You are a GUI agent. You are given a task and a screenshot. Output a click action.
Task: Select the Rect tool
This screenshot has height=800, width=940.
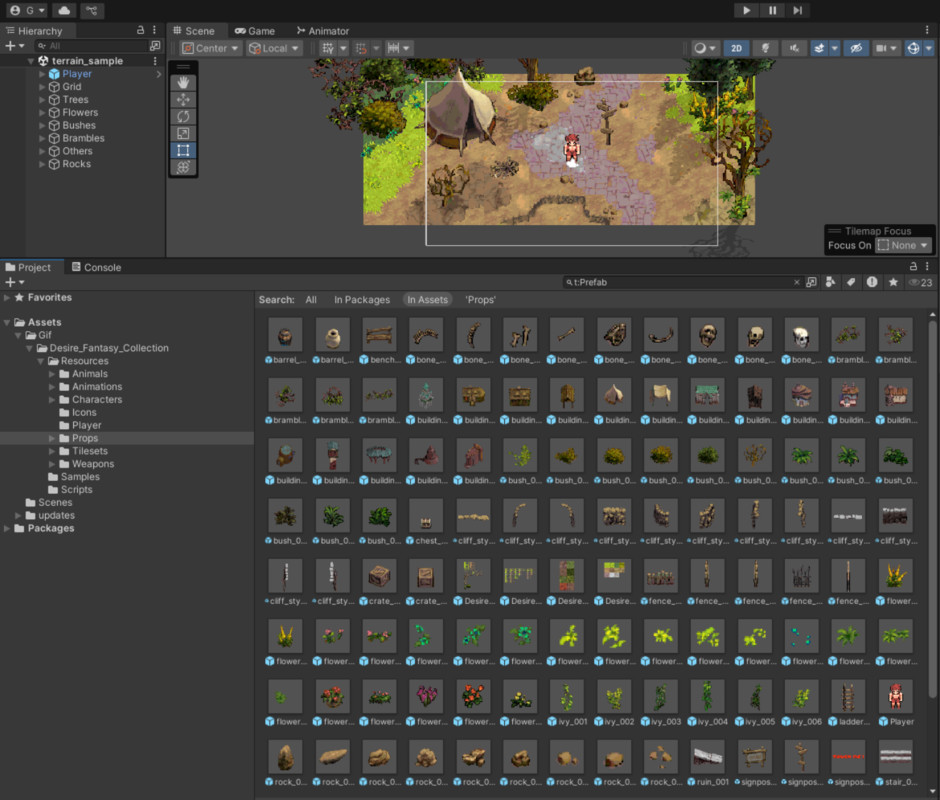pyautogui.click(x=183, y=150)
